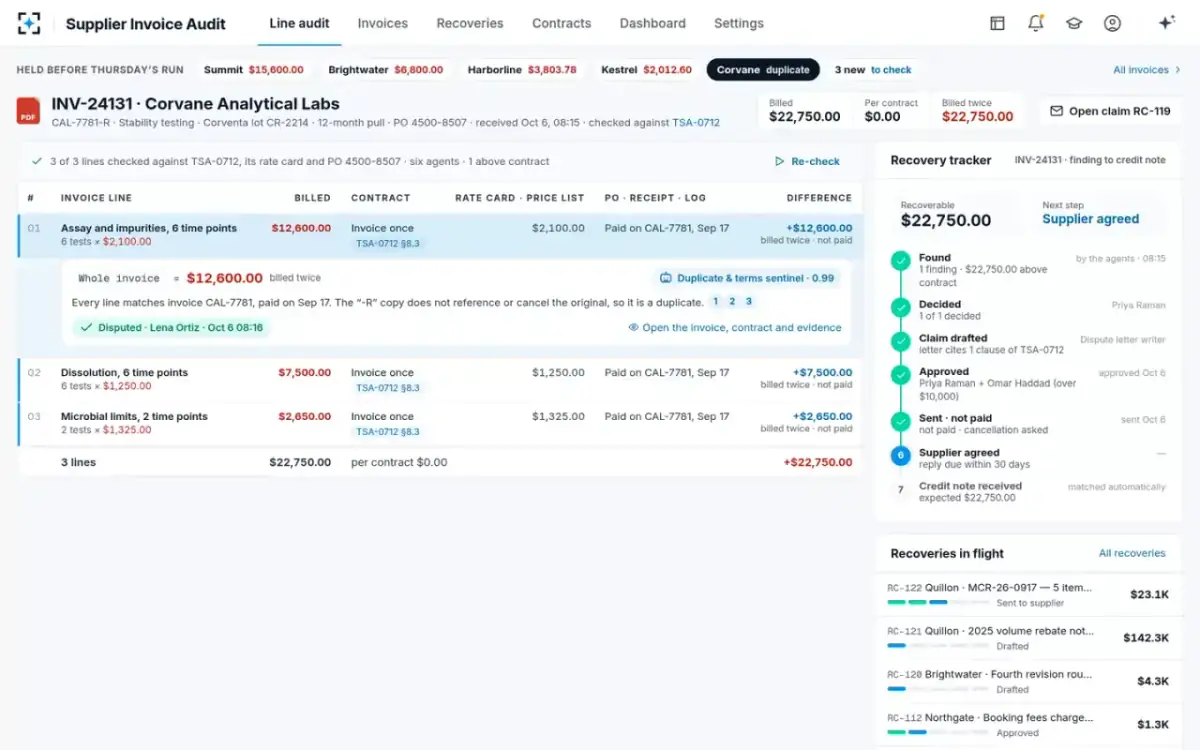1200x750 pixels.
Task: Click the checkmark before 3 of 3 lines
Action: click(x=37, y=161)
